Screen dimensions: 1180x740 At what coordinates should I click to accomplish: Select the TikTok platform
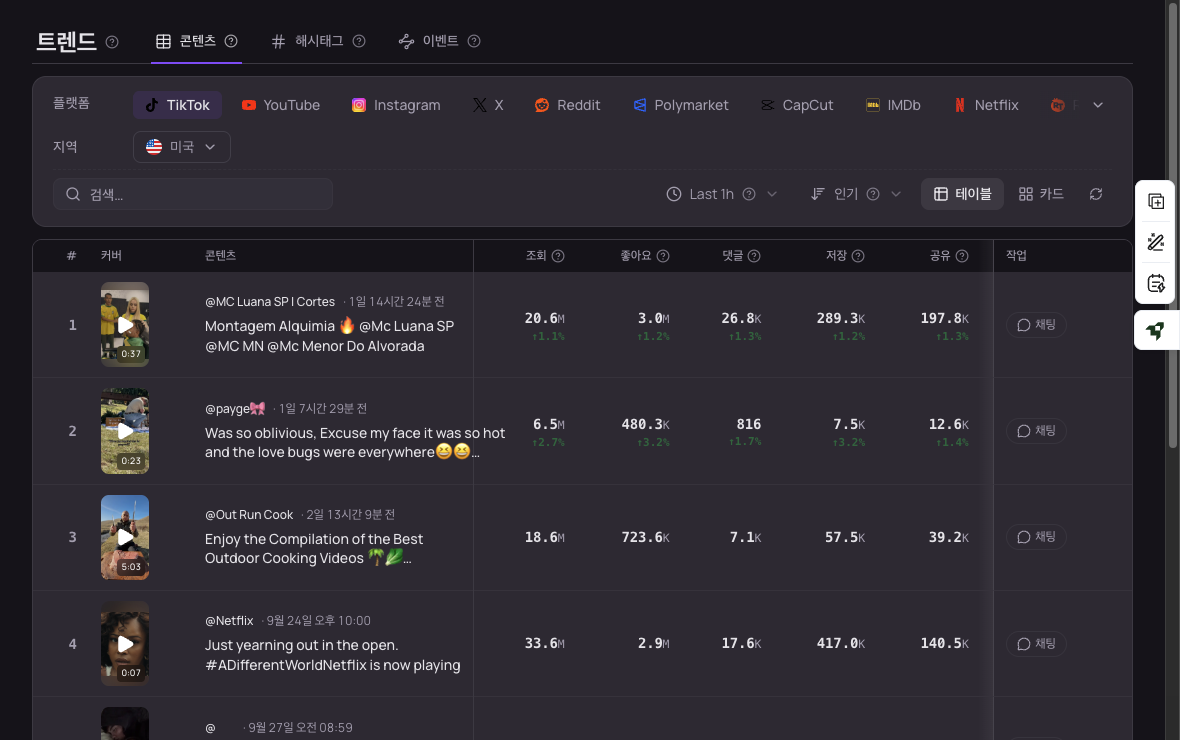[178, 105]
